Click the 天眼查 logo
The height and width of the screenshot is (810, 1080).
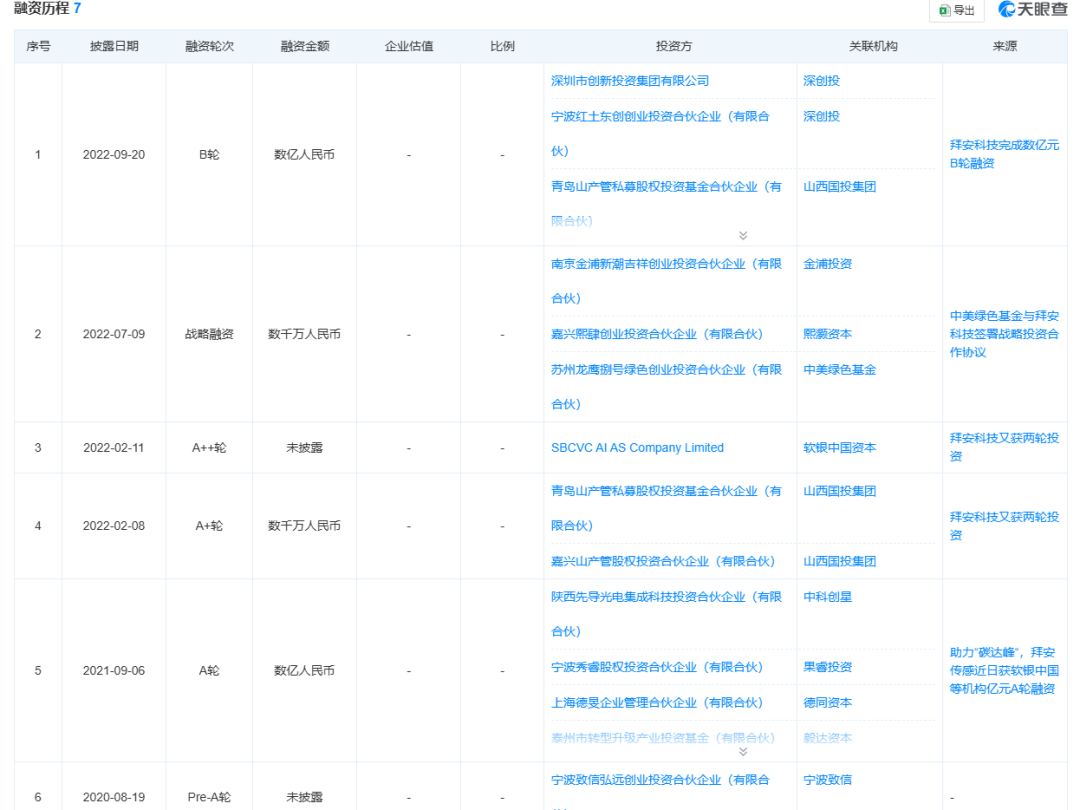pyautogui.click(x=1032, y=9)
